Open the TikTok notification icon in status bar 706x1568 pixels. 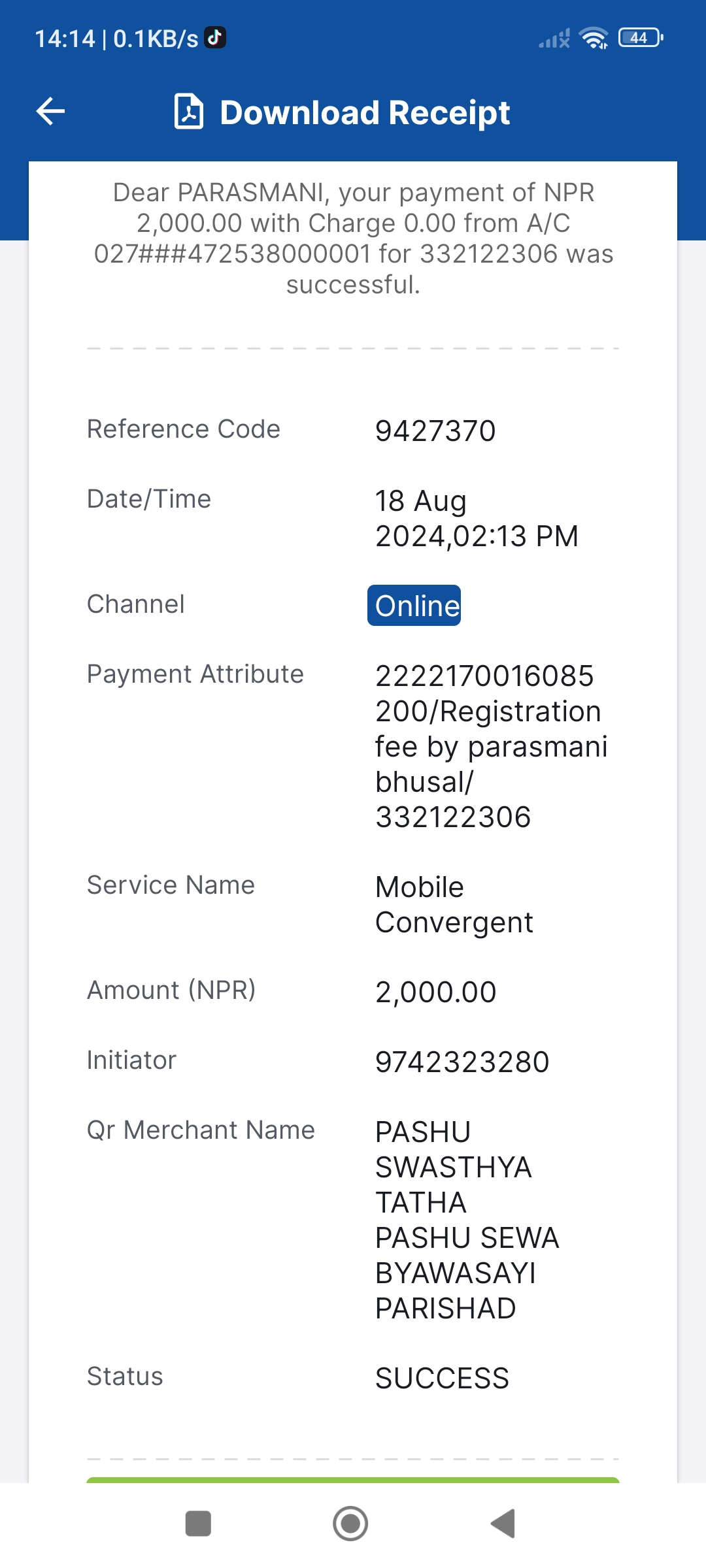click(x=215, y=38)
